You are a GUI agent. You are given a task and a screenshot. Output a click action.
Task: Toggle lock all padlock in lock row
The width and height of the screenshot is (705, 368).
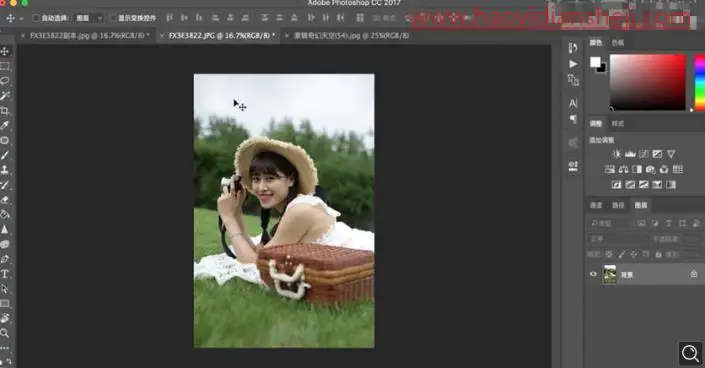[658, 255]
